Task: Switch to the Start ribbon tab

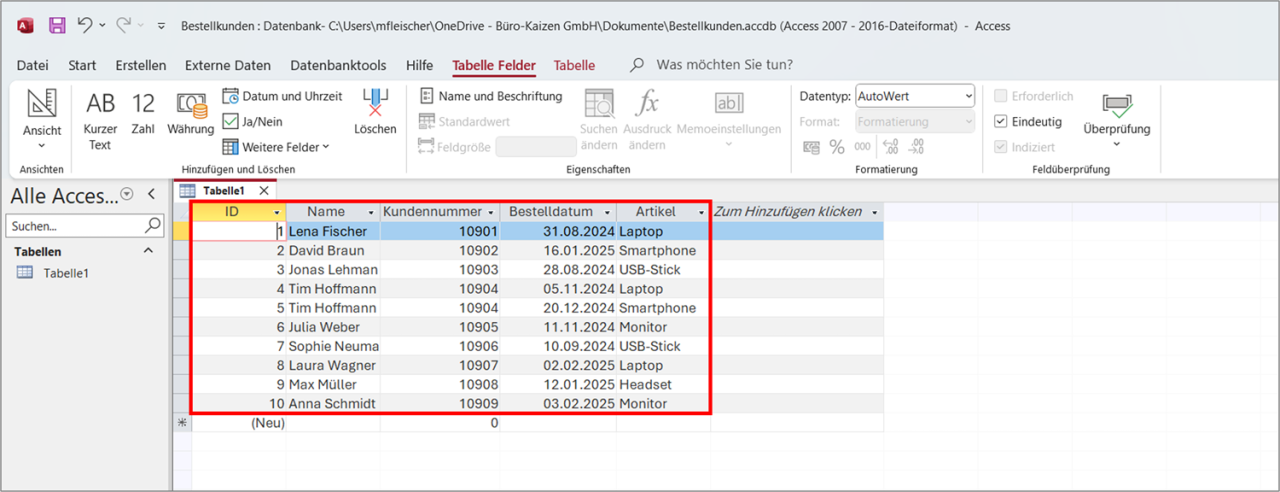Action: coord(82,65)
